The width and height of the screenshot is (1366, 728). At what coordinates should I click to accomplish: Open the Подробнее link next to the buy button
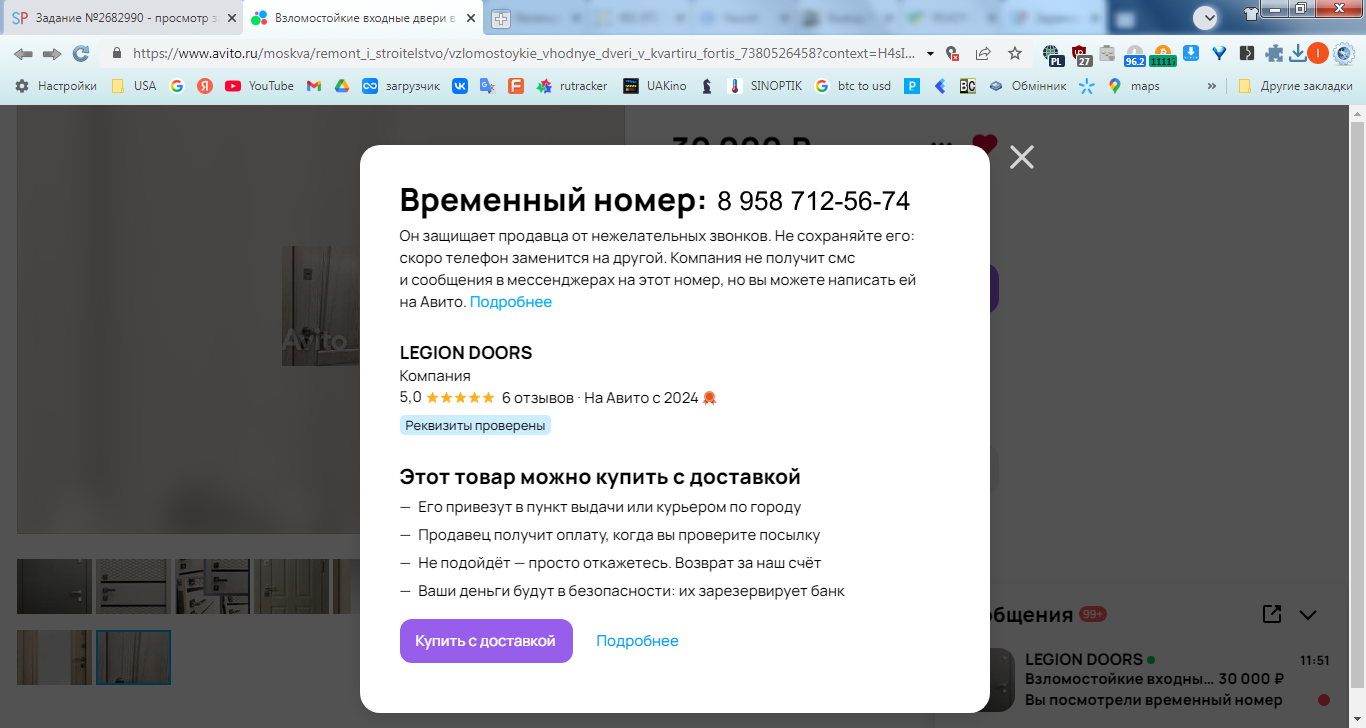pyautogui.click(x=637, y=641)
